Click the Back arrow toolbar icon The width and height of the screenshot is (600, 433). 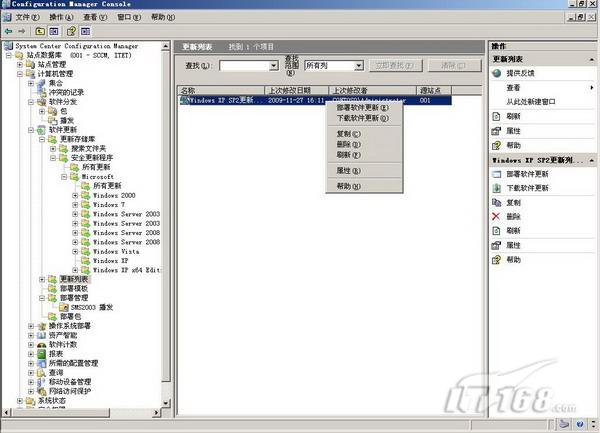[8, 31]
